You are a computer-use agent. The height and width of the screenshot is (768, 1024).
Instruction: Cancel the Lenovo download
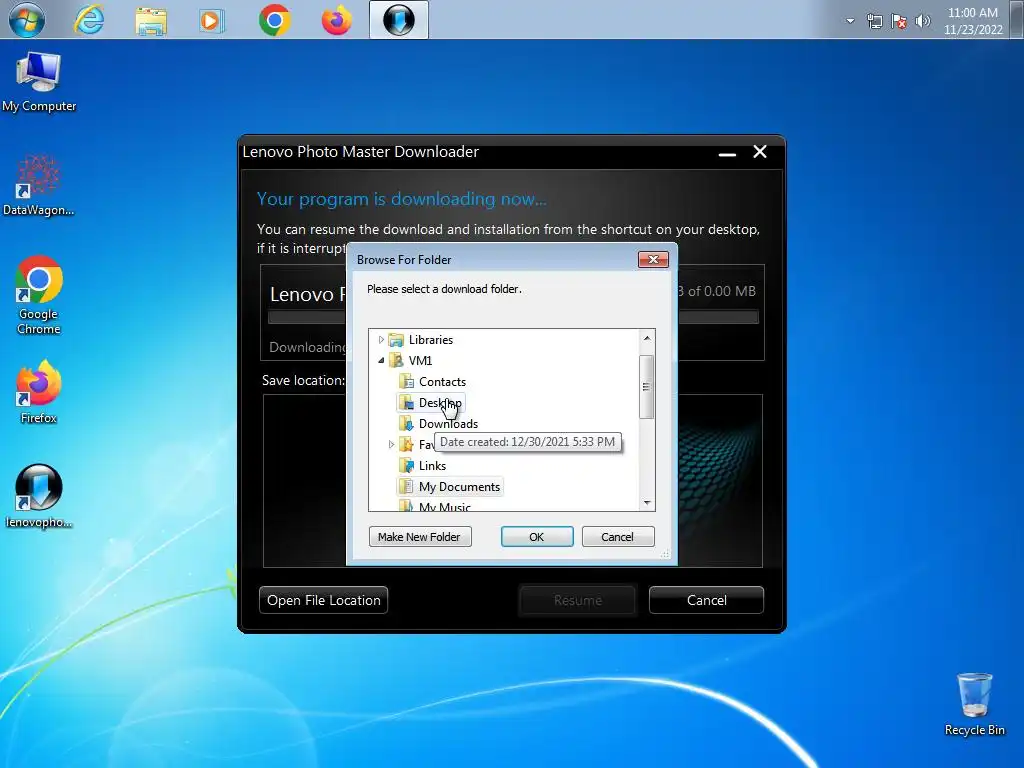(x=706, y=600)
